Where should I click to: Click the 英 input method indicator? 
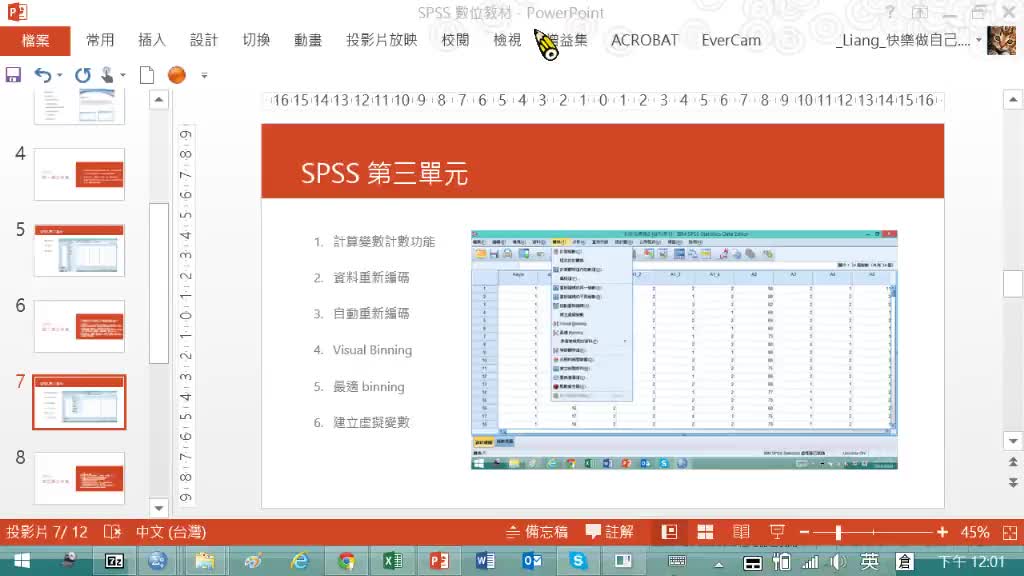[x=869, y=562]
